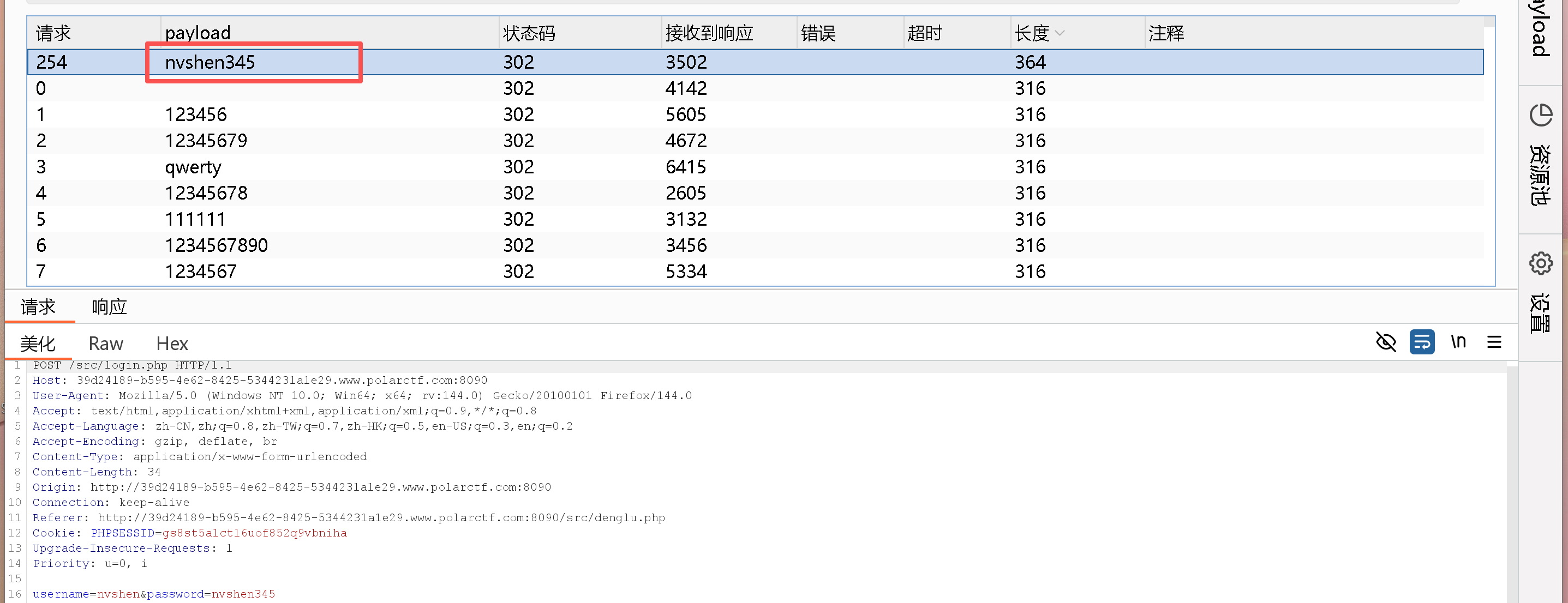The width and height of the screenshot is (1568, 603).
Task: Switch to the Hex view tab
Action: (172, 344)
